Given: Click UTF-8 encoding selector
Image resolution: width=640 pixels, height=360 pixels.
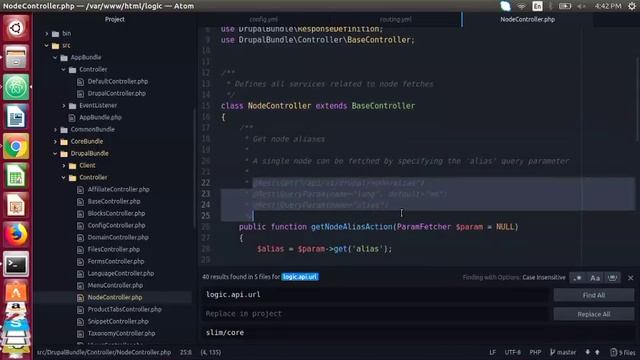Looking at the screenshot, I should coord(513,352).
